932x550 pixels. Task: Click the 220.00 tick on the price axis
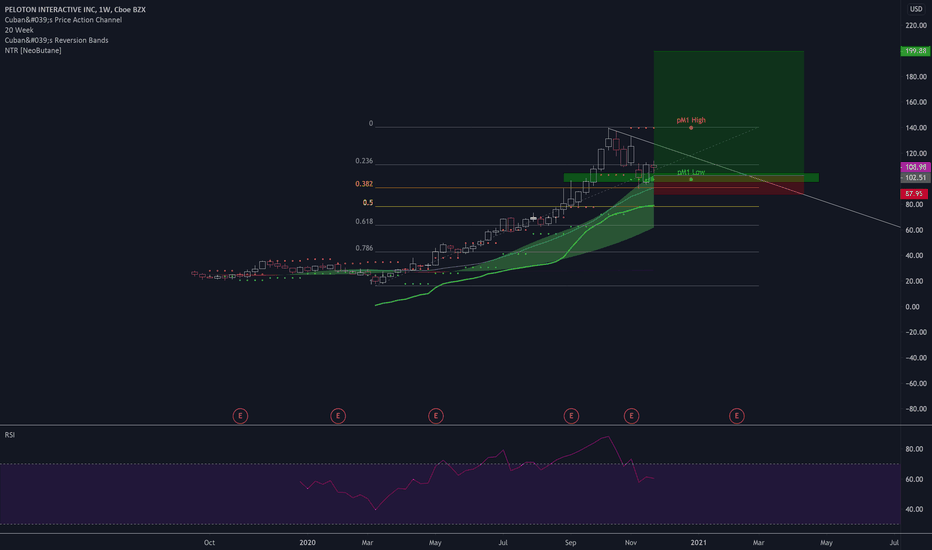916,26
